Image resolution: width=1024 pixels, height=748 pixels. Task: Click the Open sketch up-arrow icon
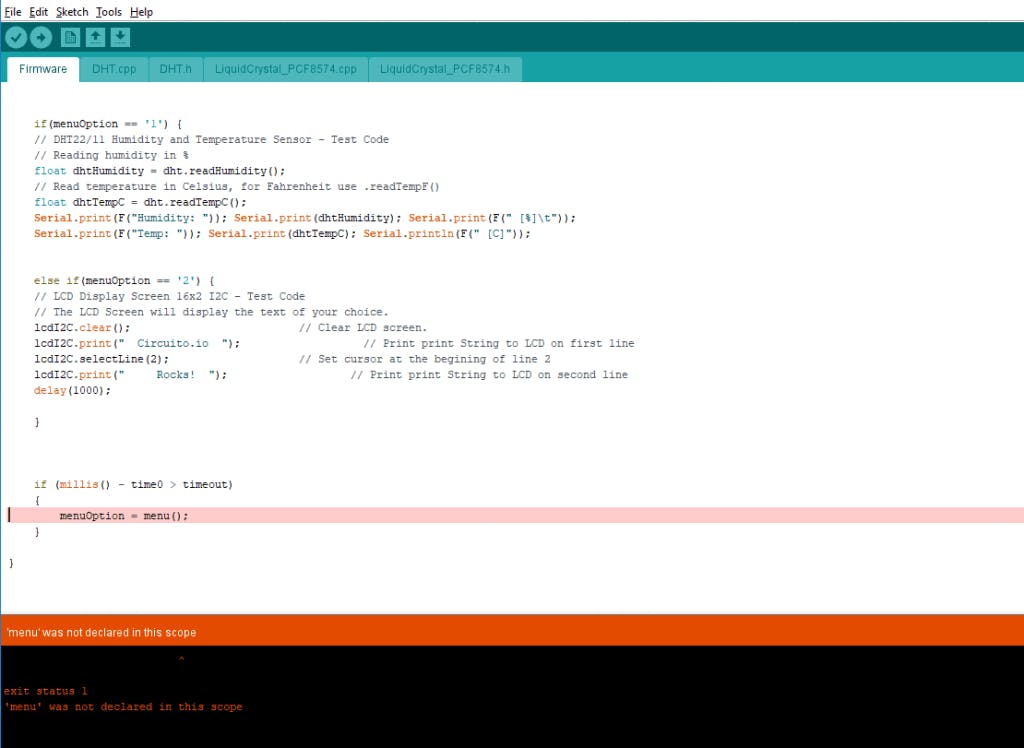[x=95, y=38]
